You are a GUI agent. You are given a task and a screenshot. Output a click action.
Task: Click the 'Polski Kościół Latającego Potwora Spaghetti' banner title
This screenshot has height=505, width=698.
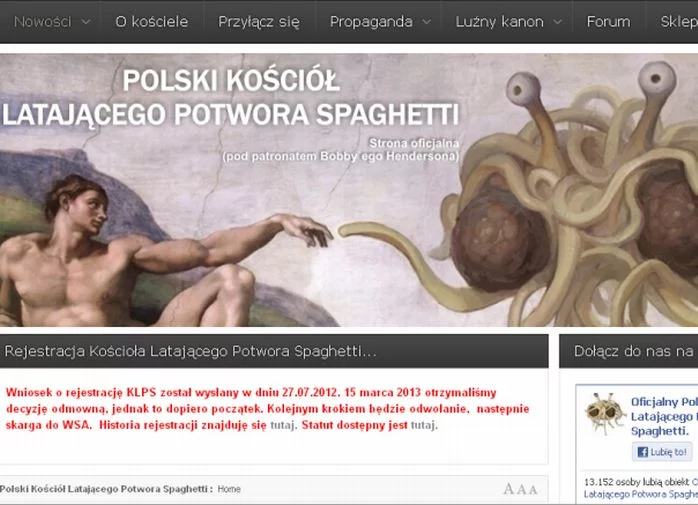point(230,97)
